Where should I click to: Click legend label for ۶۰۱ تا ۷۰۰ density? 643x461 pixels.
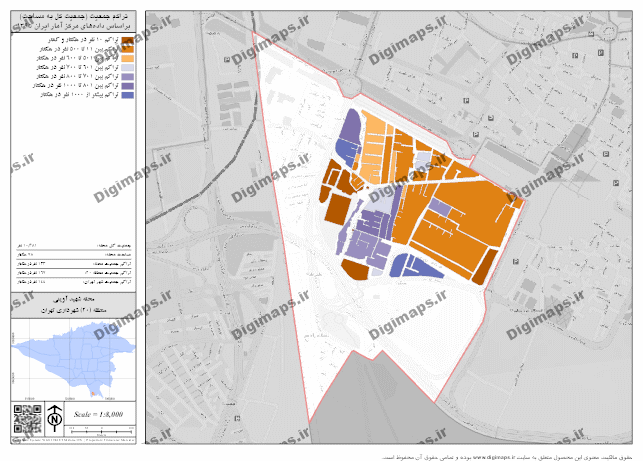78,68
